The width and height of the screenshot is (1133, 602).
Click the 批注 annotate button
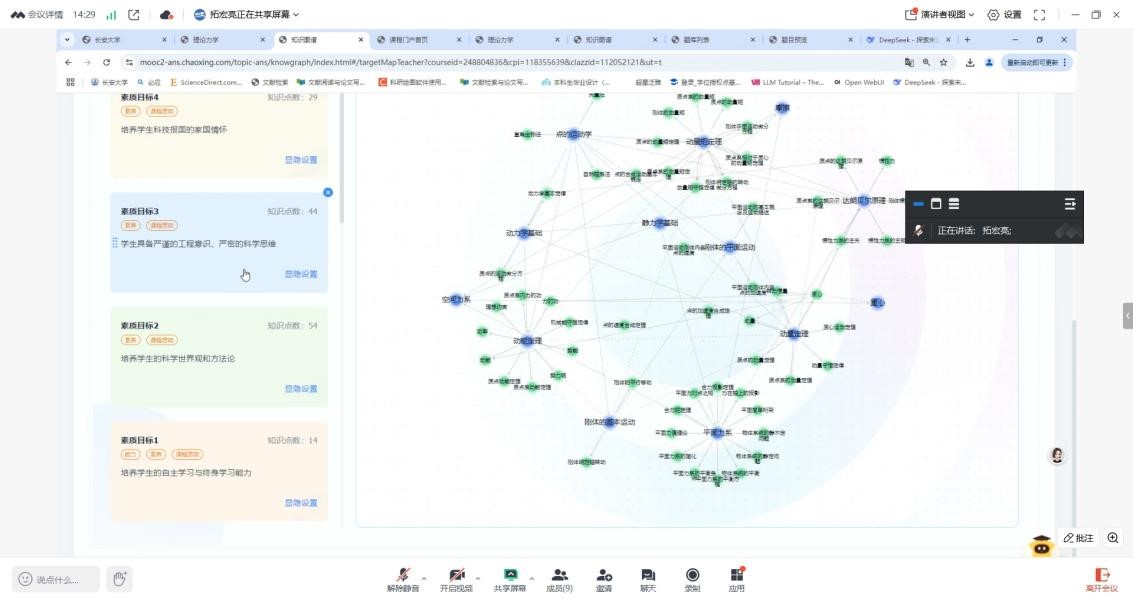[1079, 538]
